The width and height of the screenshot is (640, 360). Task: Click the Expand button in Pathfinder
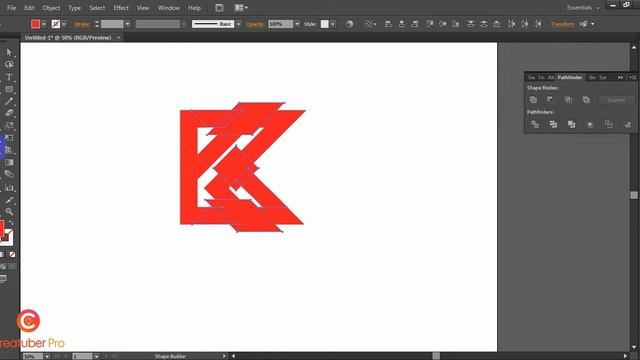click(x=616, y=100)
